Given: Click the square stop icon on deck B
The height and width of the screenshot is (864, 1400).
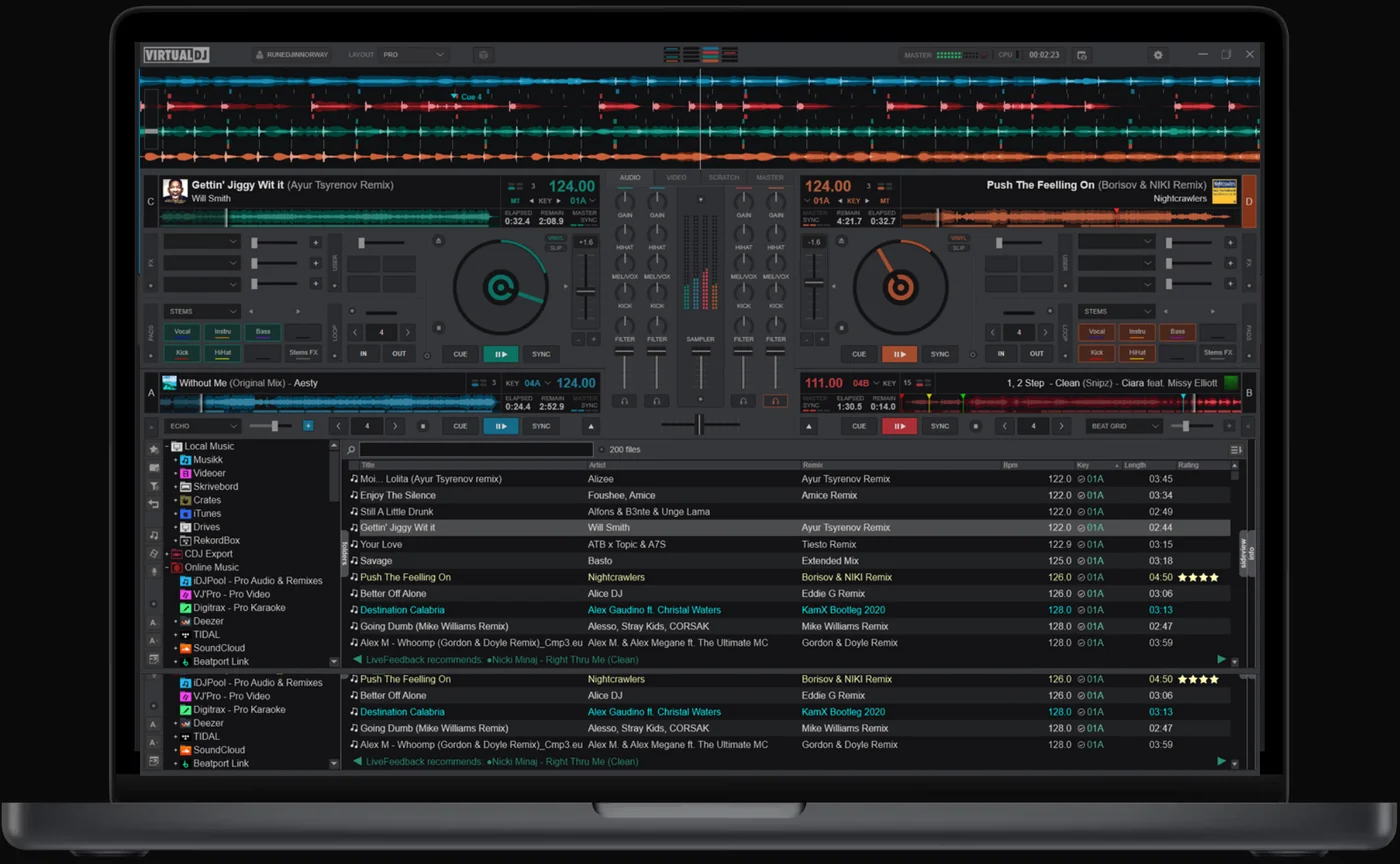Looking at the screenshot, I should 976,426.
